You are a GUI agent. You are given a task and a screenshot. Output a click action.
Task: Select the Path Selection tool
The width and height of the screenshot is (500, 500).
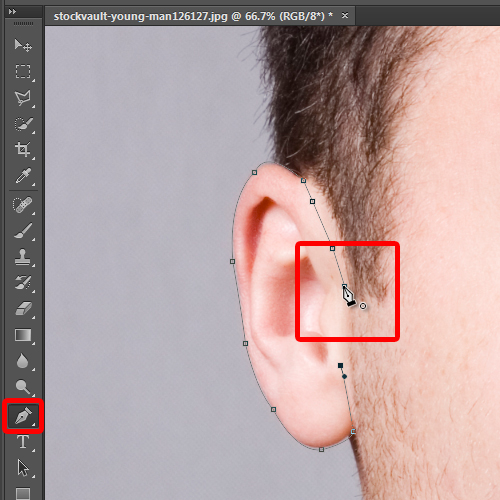click(x=23, y=468)
